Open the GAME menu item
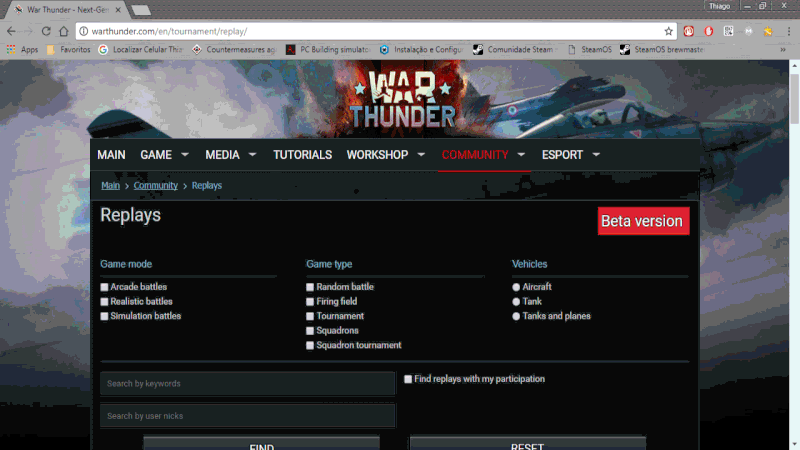800x450 pixels. pyautogui.click(x=156, y=155)
